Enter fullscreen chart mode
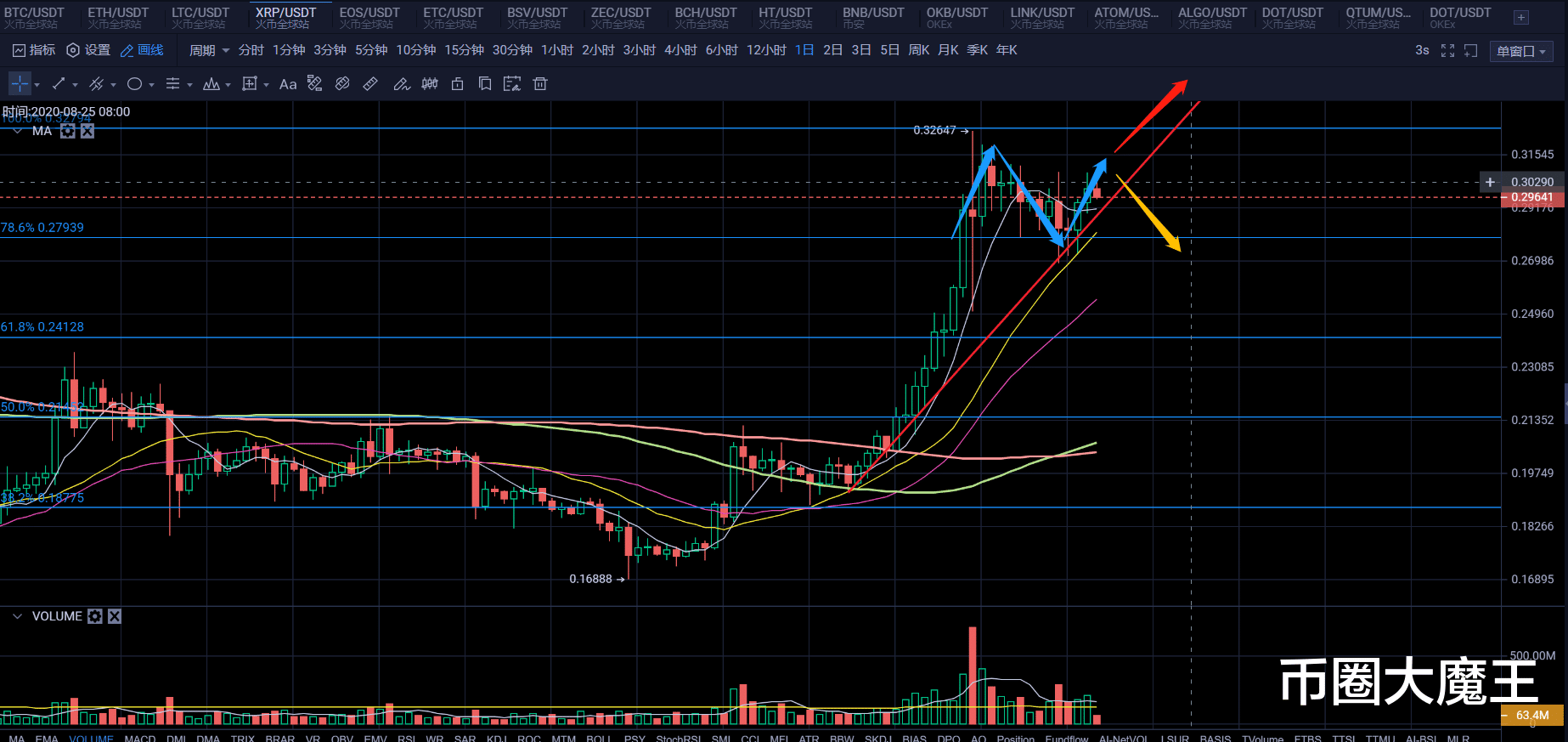Screen dimensions: 1568x742 click(x=1448, y=51)
